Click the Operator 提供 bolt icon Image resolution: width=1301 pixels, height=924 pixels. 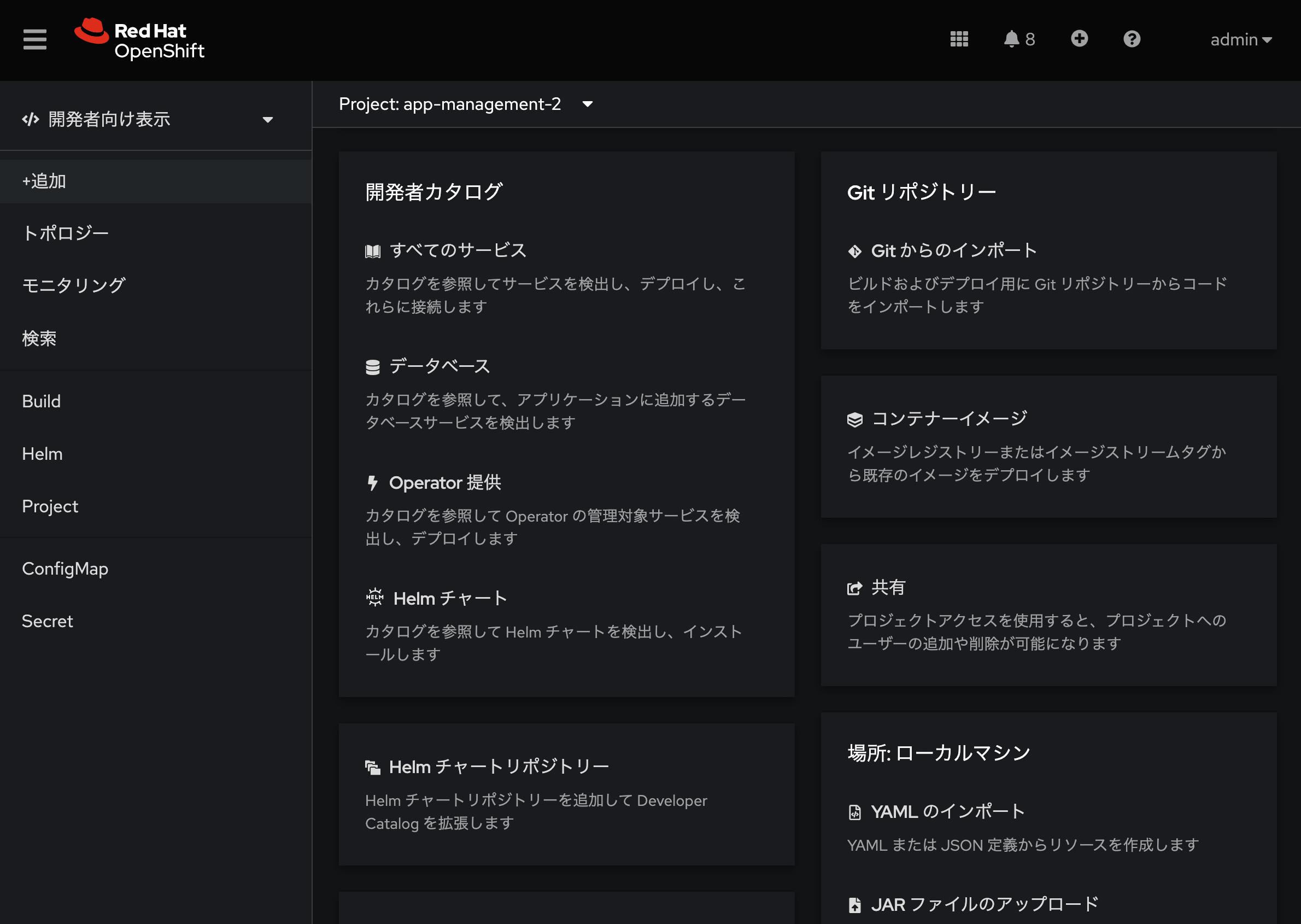373,483
